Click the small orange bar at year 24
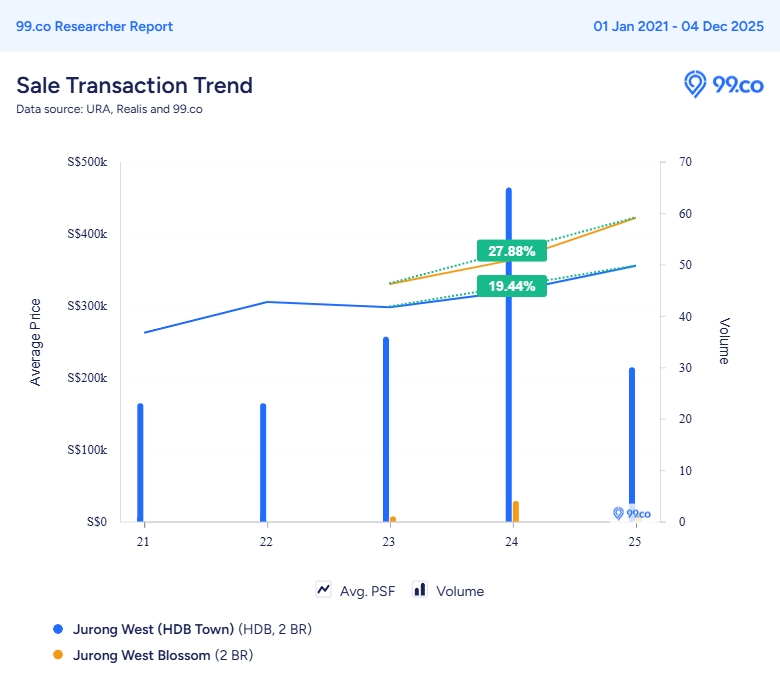Screen dimensions: 780x674 516,511
